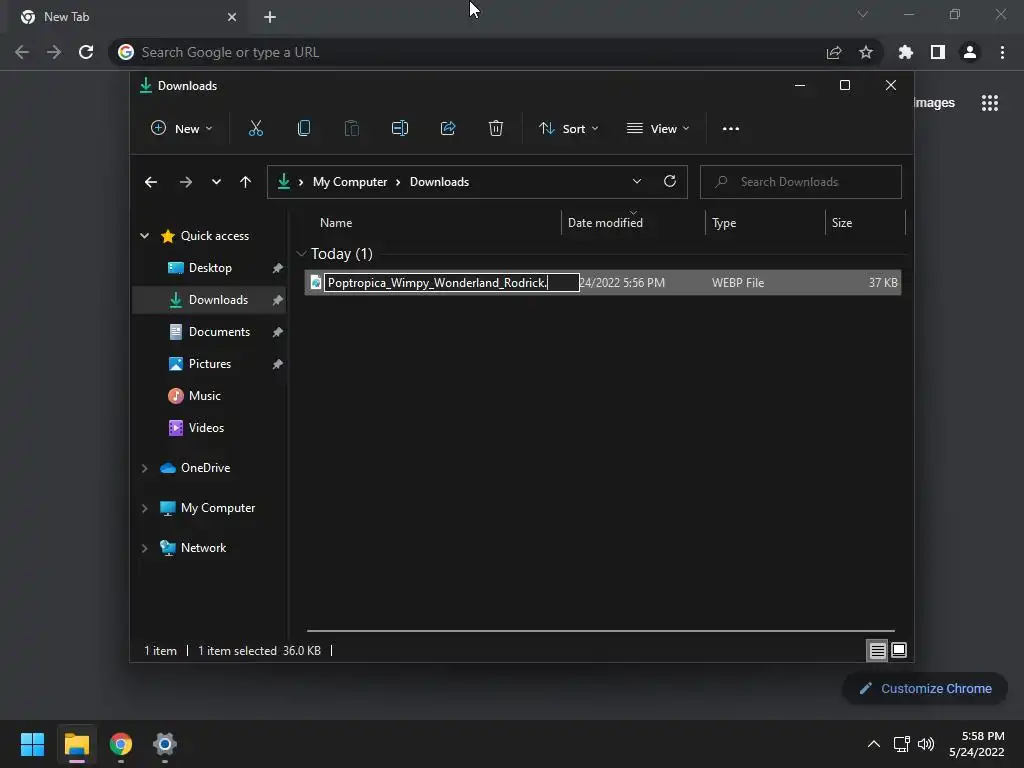This screenshot has width=1024, height=768.
Task: Open Network in navigation pane
Action: pos(203,548)
